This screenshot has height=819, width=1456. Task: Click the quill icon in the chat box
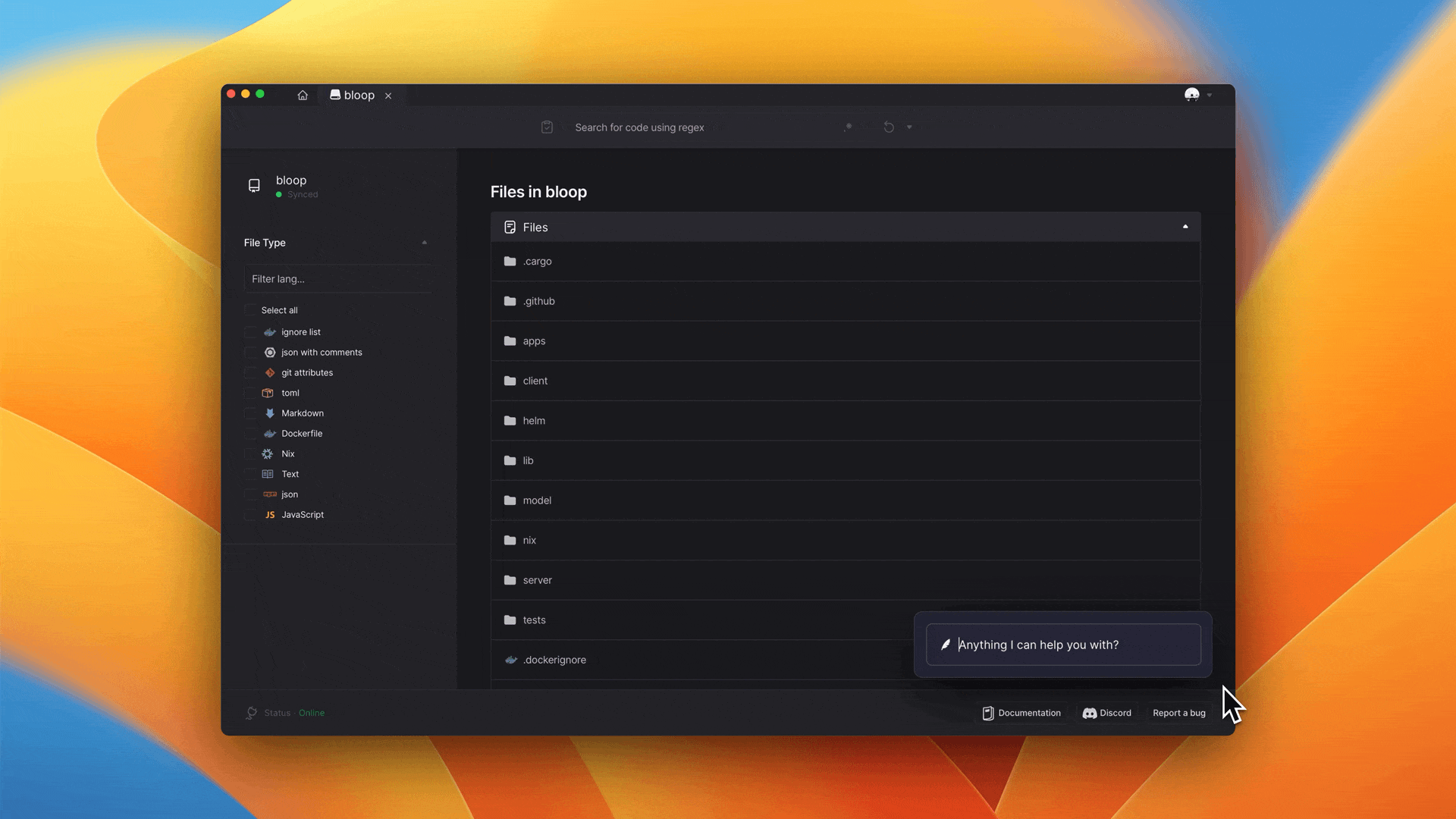[946, 645]
